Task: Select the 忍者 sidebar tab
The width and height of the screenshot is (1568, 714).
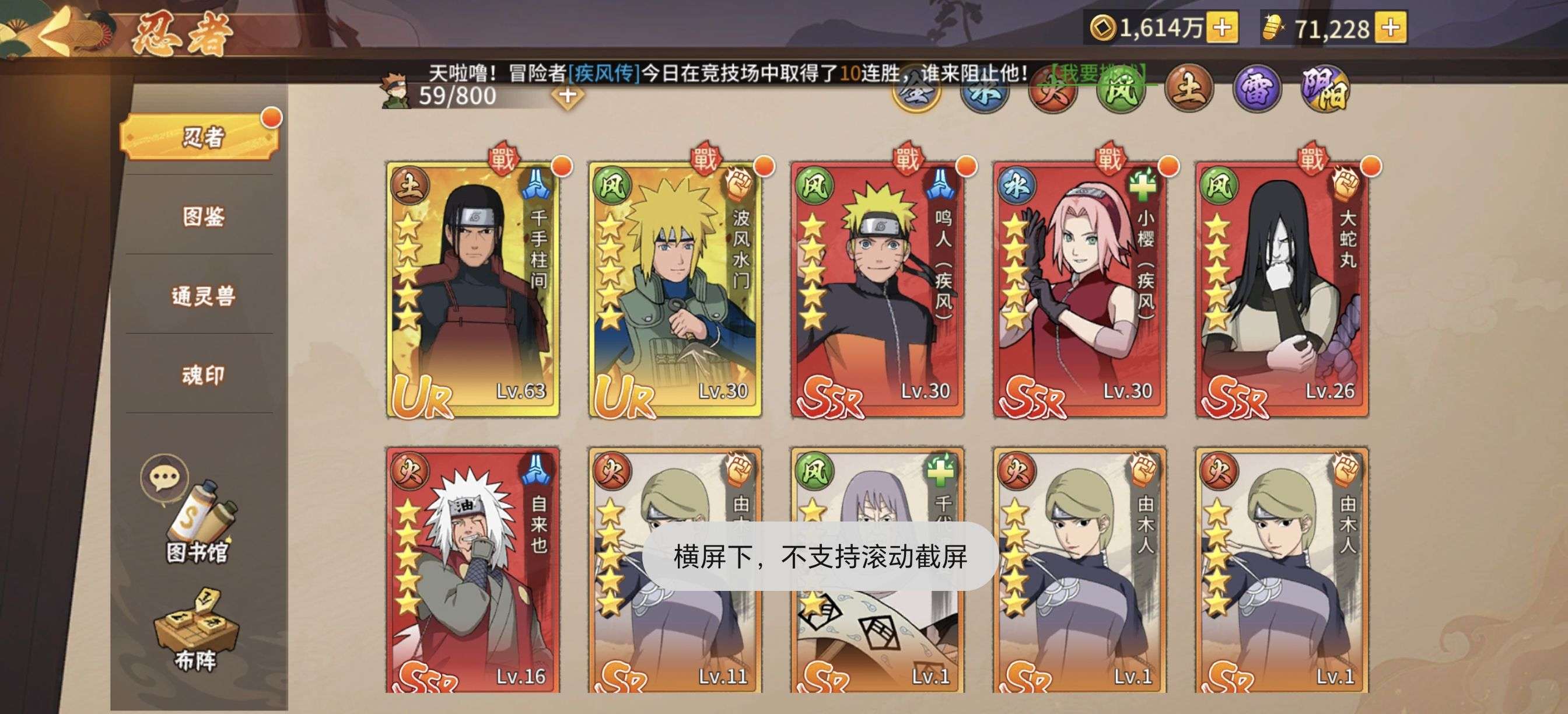Action: (x=199, y=136)
